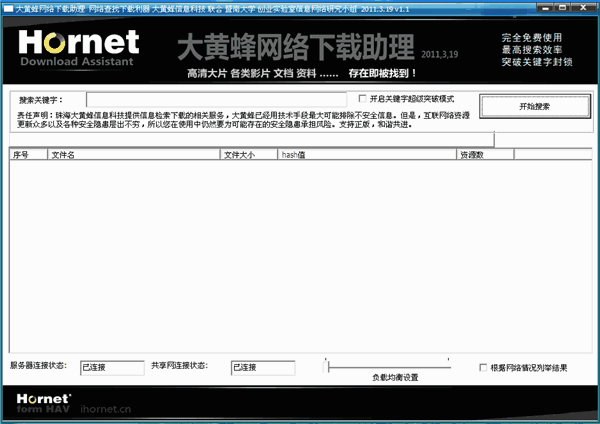Image resolution: width=600 pixels, height=424 pixels.
Task: Click the 共享网连接状态 field showing 已连接
Action: [x=263, y=368]
